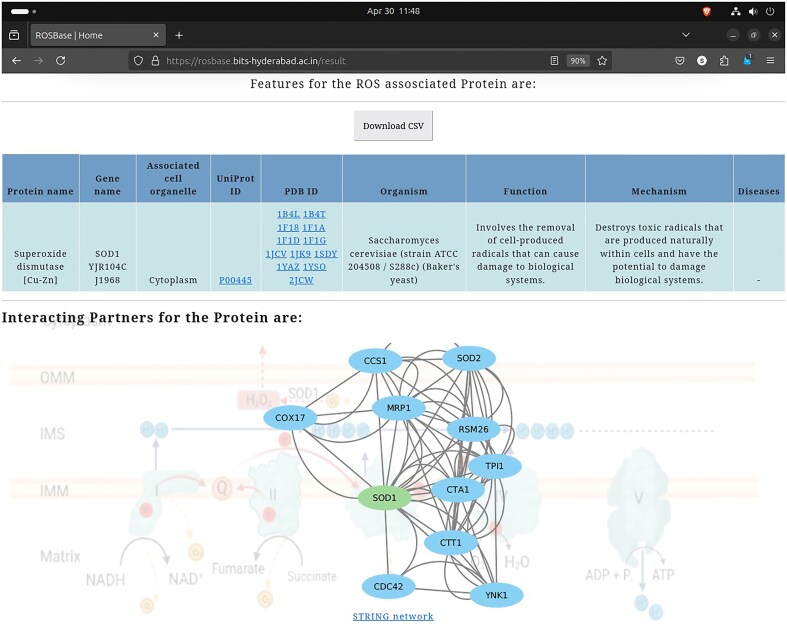This screenshot has height=630, width=787.
Task: Open PDB ID 1JK9 link
Action: [300, 254]
